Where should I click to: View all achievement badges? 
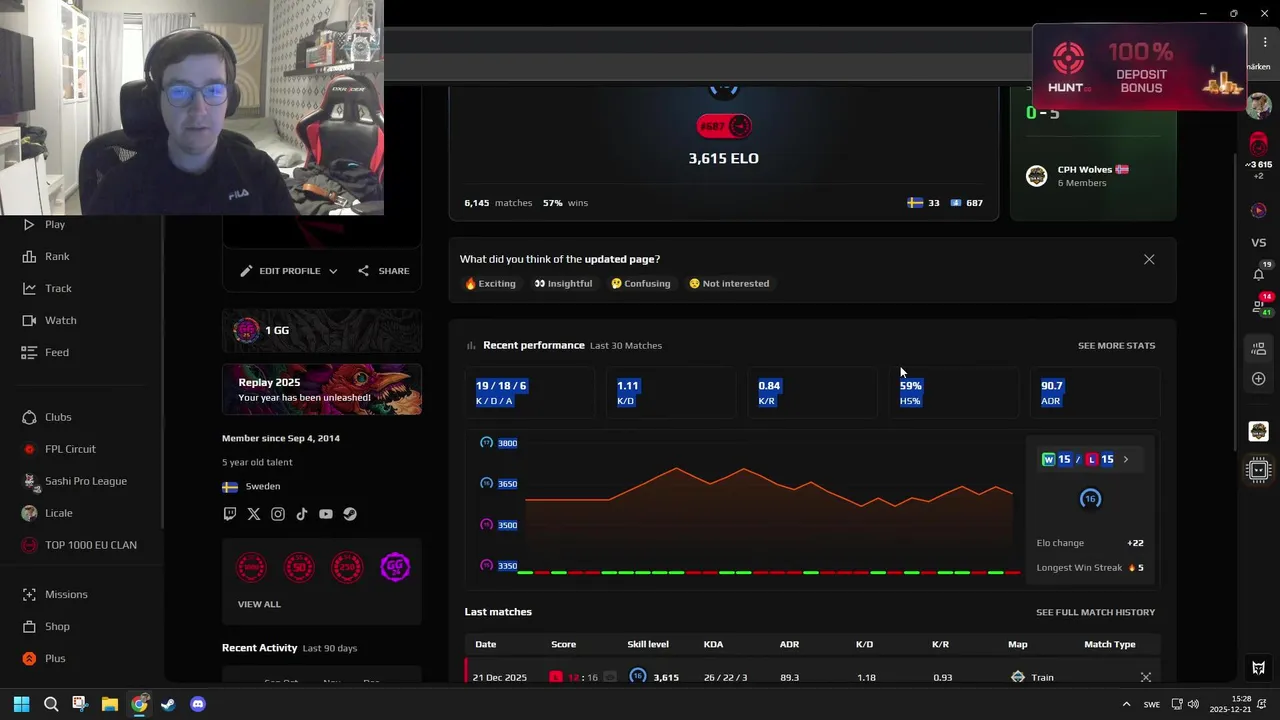[259, 604]
